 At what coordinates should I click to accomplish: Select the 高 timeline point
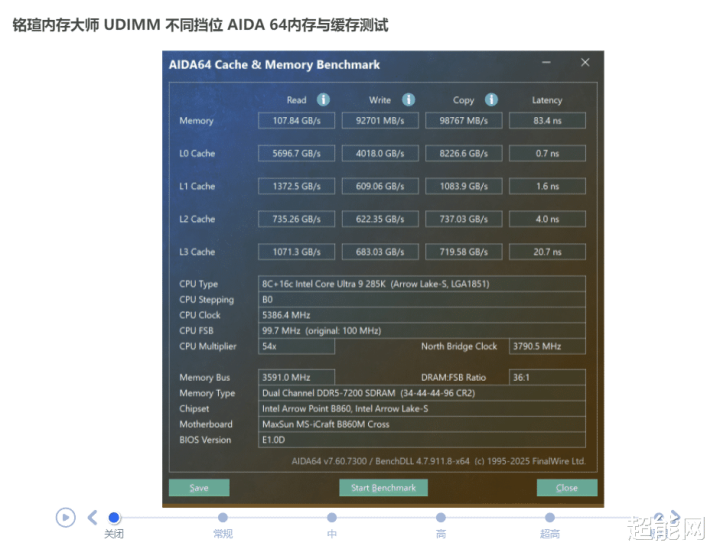click(441, 518)
